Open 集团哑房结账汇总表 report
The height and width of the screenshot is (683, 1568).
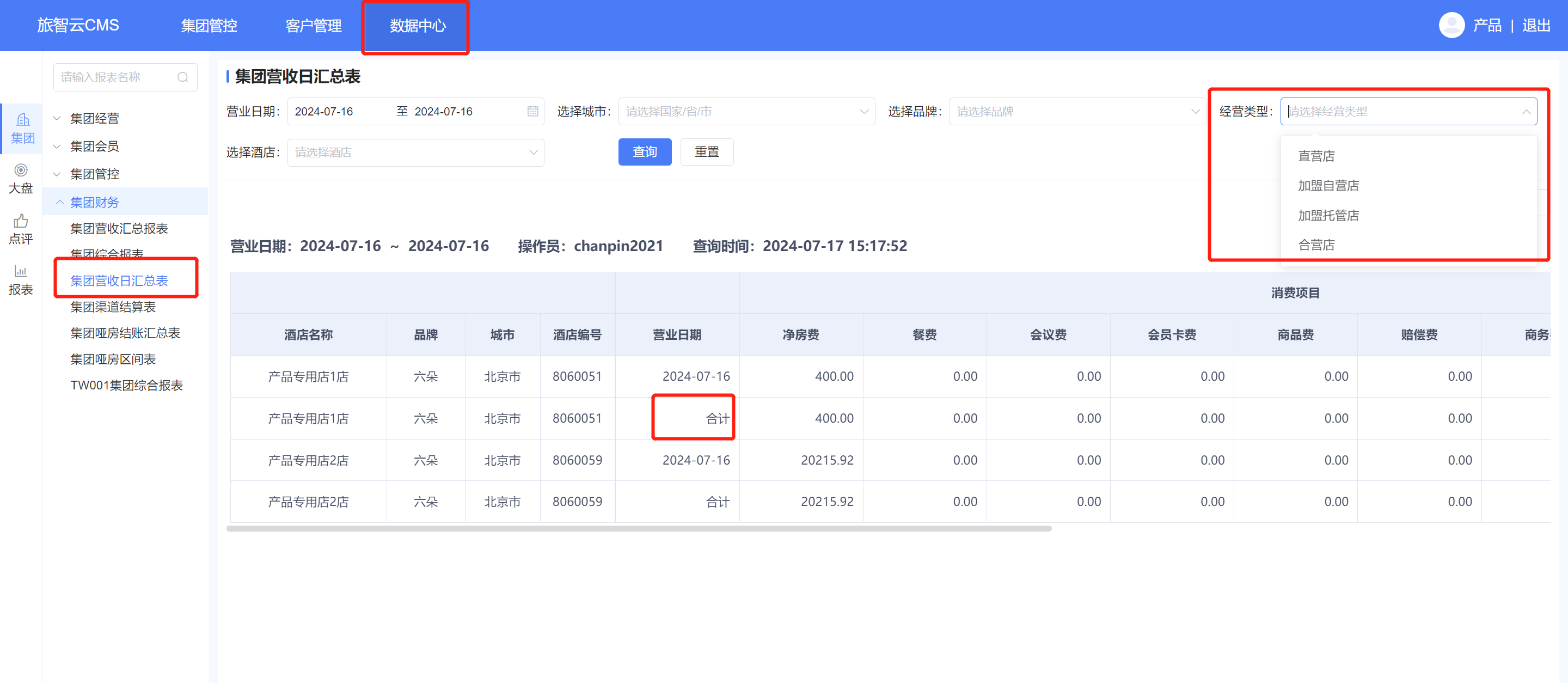(x=125, y=333)
